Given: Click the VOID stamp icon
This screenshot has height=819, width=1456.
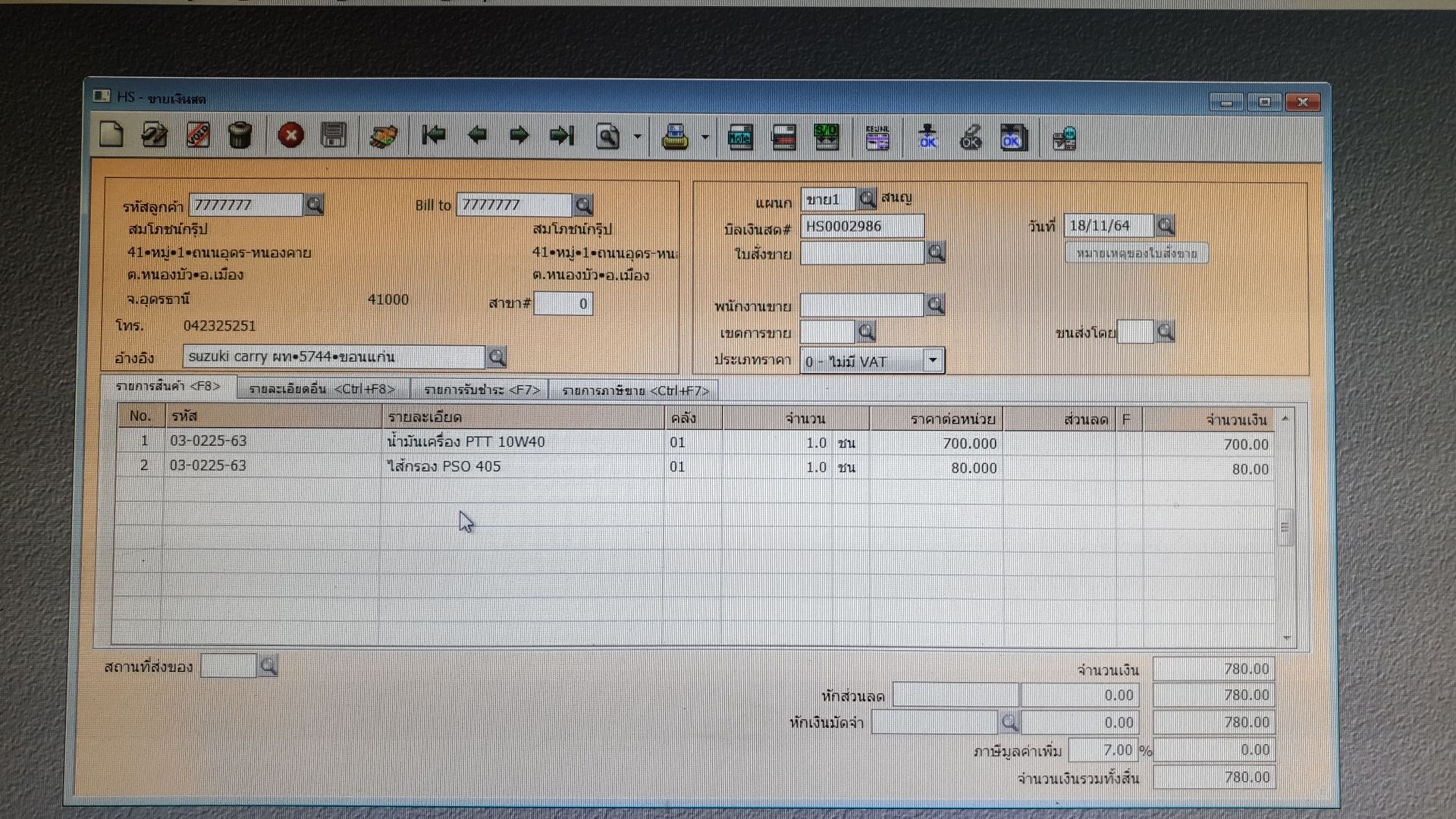Looking at the screenshot, I should click(198, 135).
